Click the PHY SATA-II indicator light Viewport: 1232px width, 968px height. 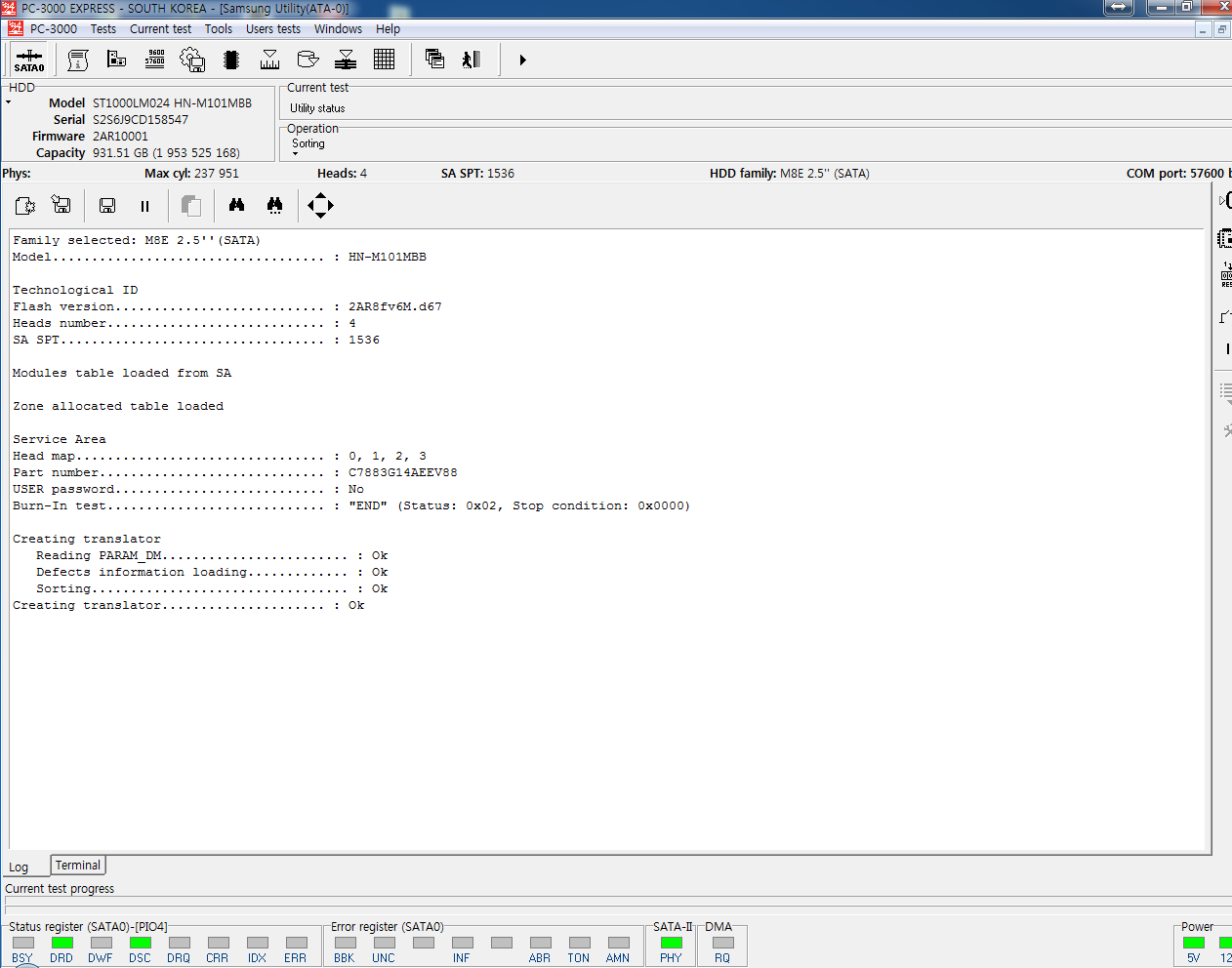click(671, 943)
